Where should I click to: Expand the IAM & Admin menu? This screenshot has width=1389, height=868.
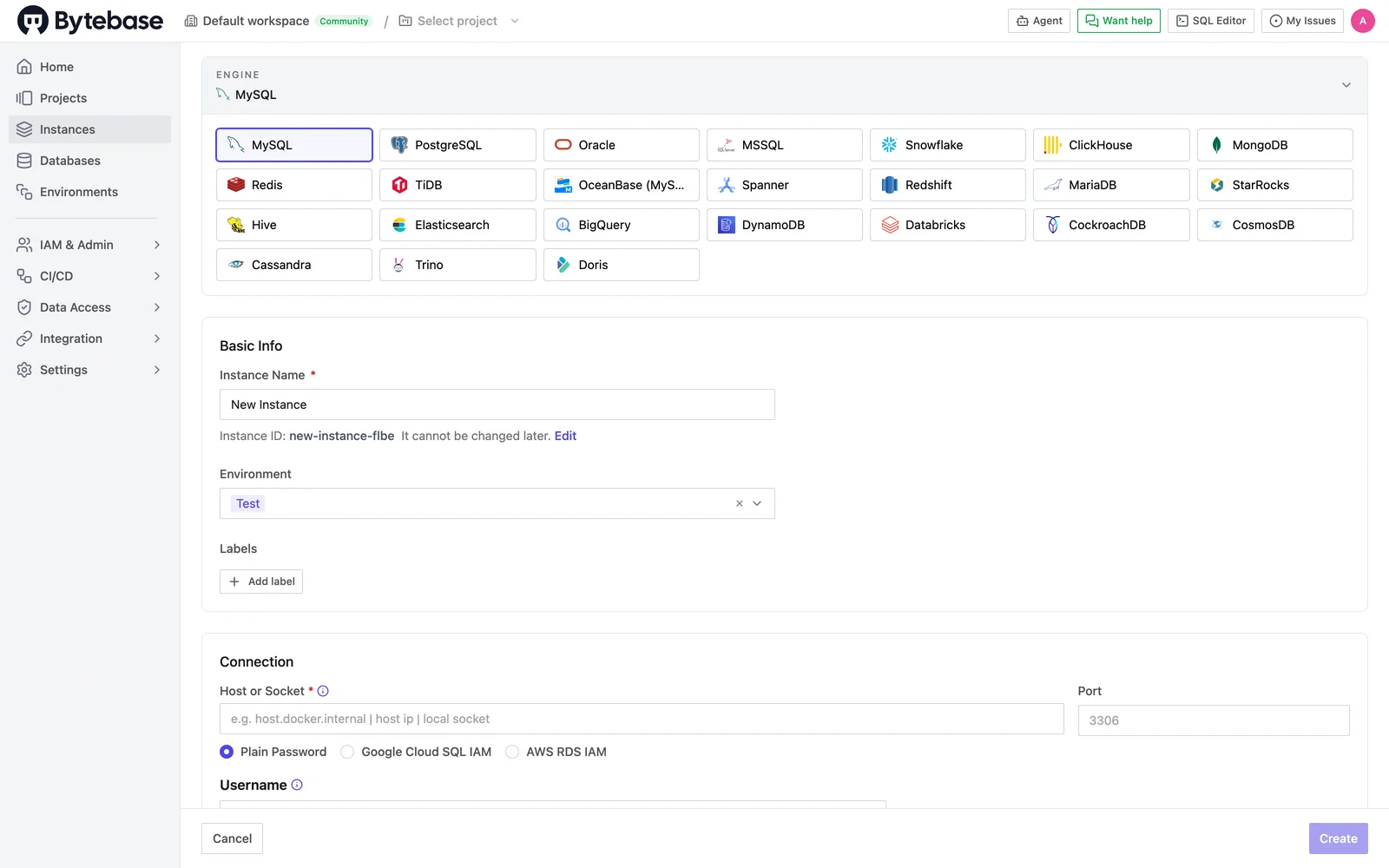pos(89,245)
